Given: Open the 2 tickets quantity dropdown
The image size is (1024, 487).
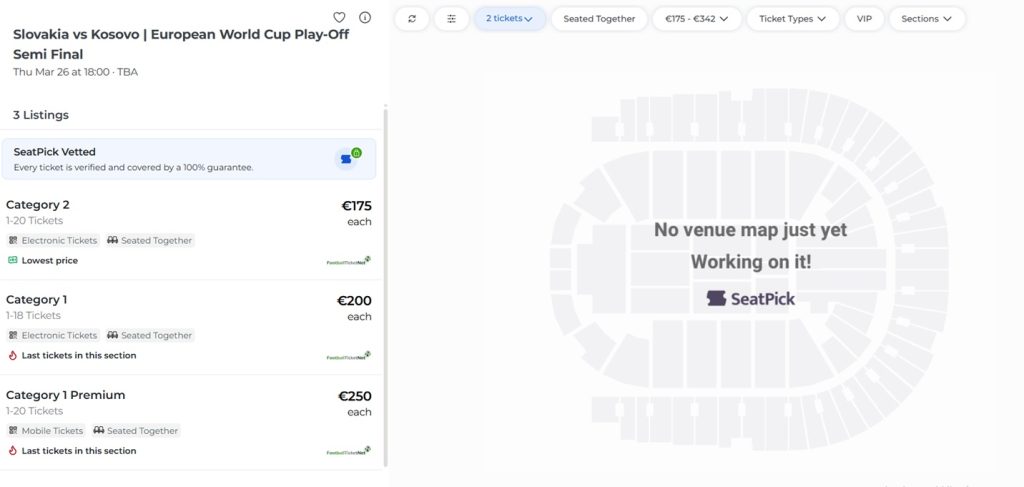Looking at the screenshot, I should tap(509, 19).
